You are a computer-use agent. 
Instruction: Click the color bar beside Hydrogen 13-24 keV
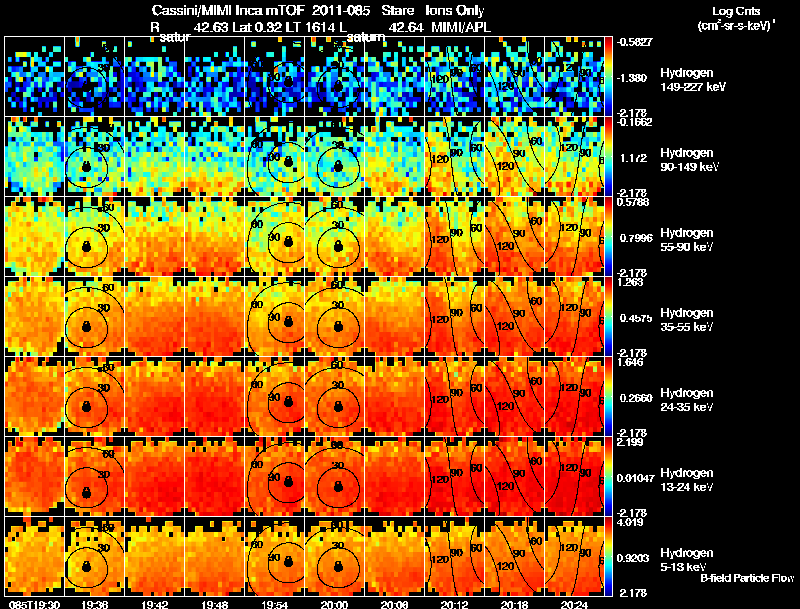click(x=608, y=477)
